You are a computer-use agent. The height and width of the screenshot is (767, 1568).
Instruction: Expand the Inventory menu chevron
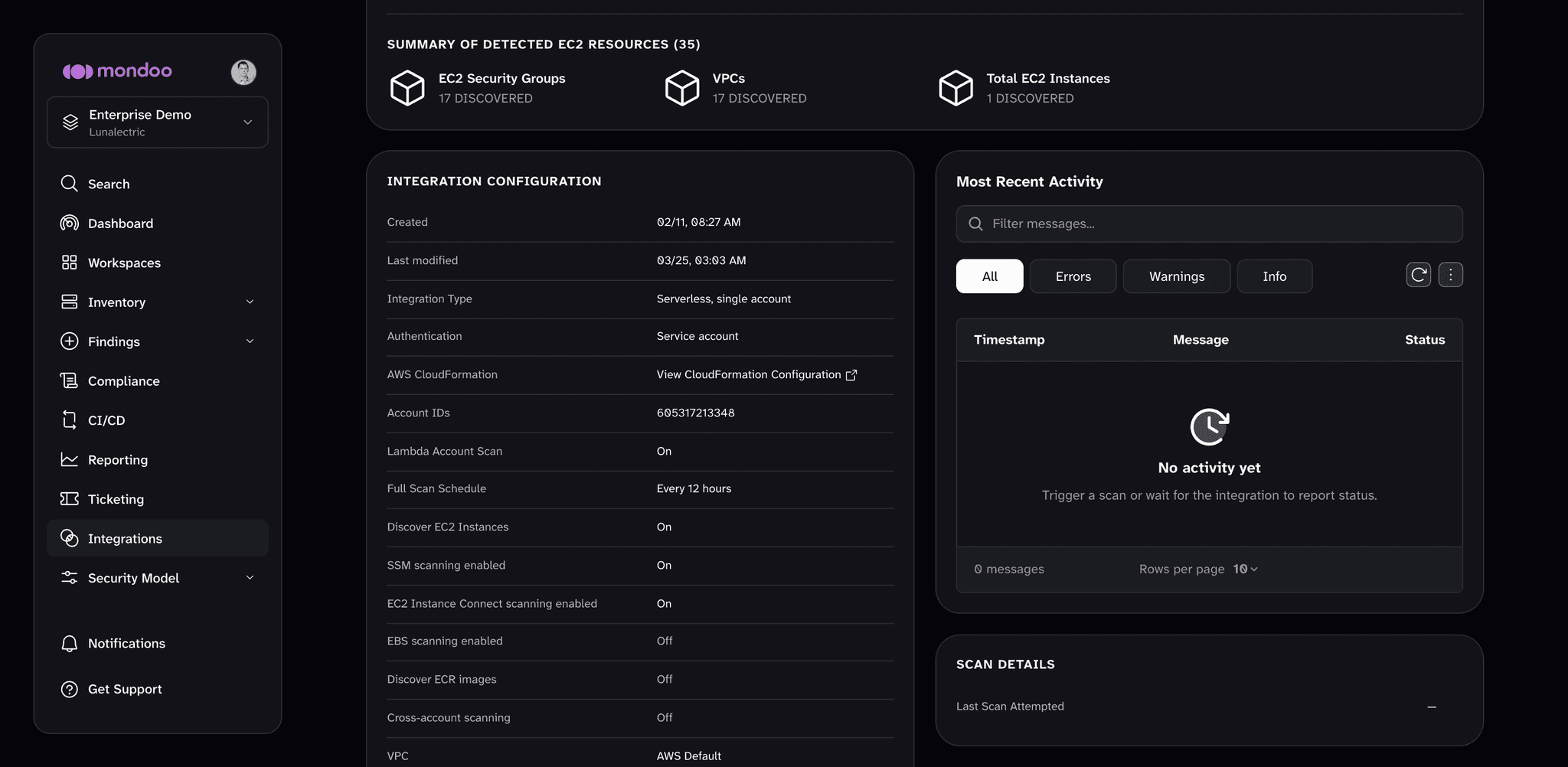(250, 302)
